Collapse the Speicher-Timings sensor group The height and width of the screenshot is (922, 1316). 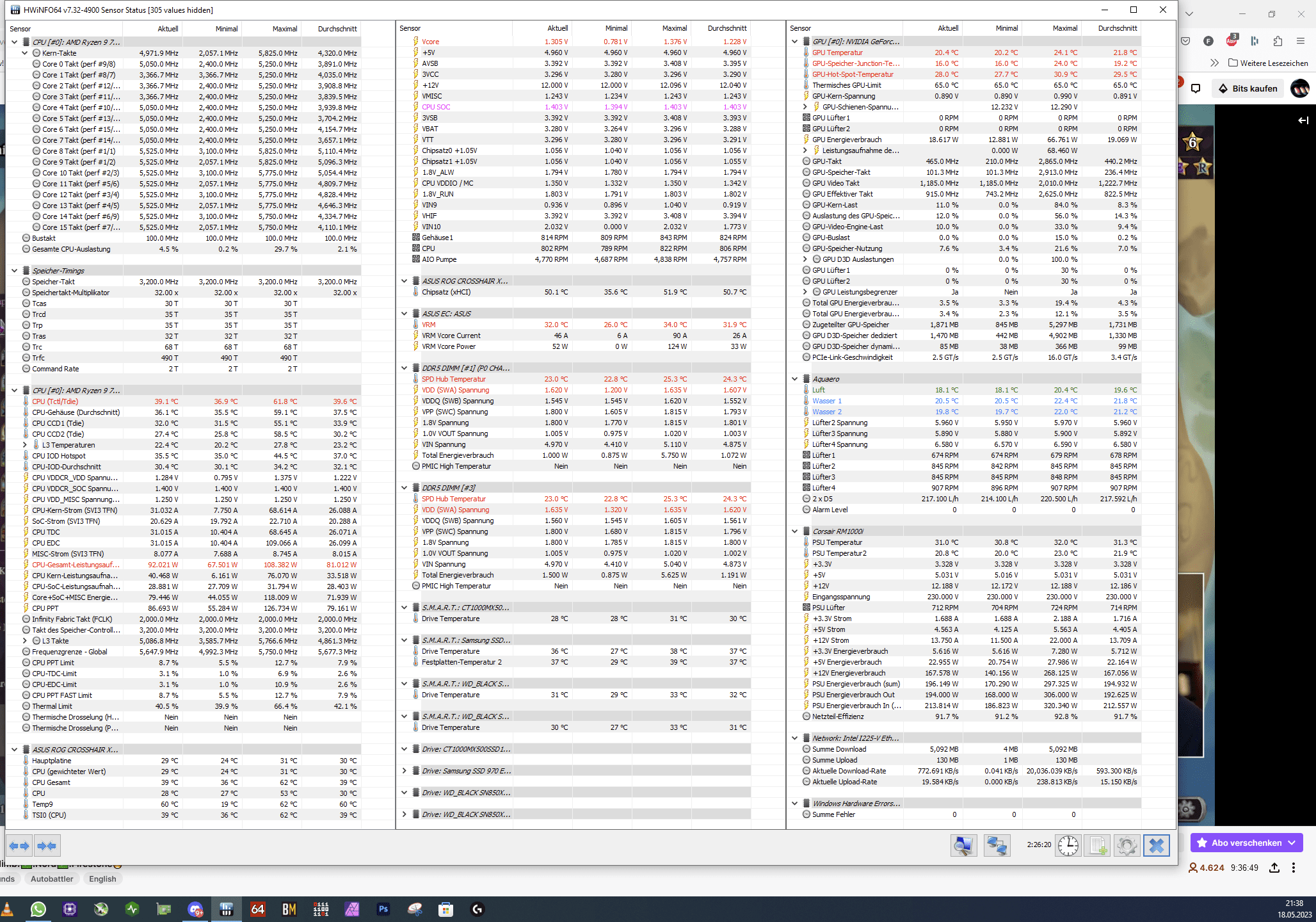tap(15, 271)
